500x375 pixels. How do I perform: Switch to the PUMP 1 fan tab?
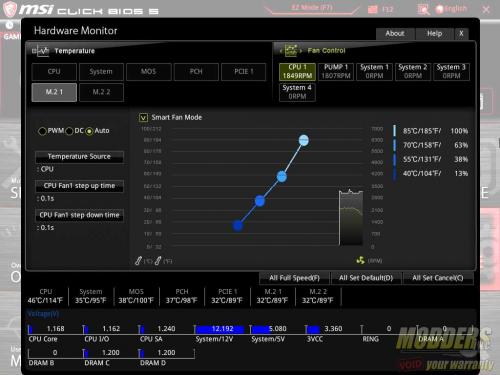[336, 71]
